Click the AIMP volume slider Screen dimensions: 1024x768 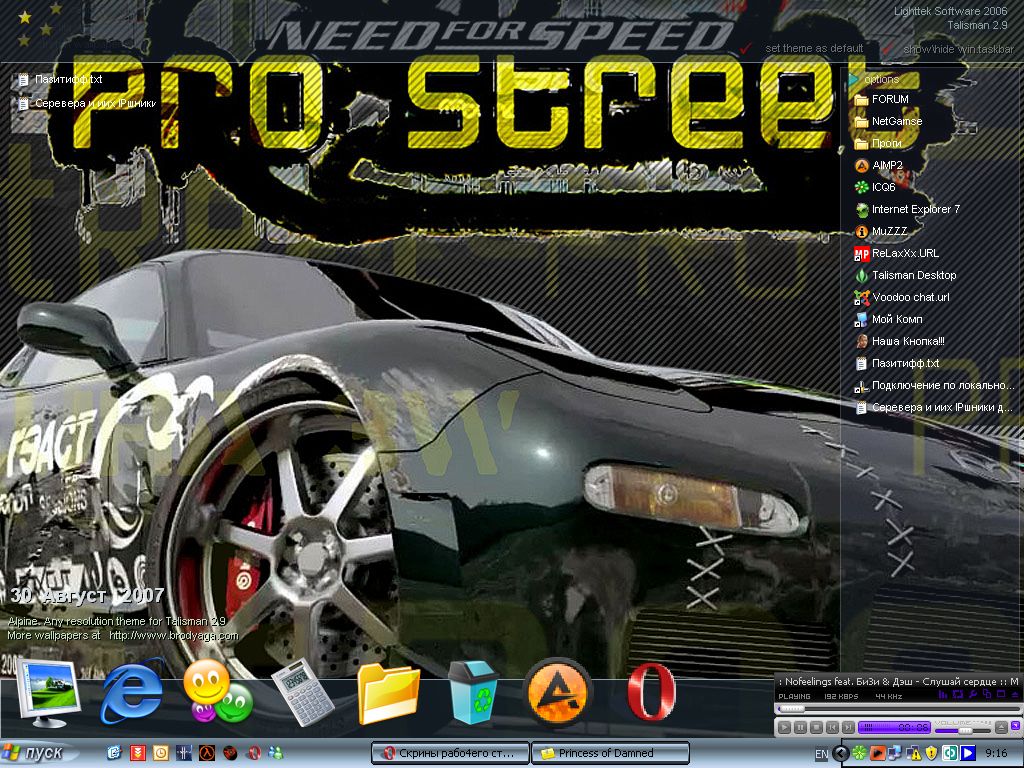click(x=963, y=731)
